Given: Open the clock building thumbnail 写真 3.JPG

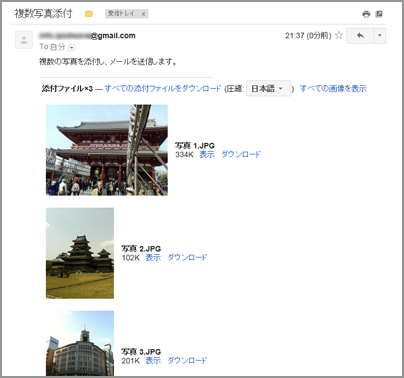Looking at the screenshot, I should 80,343.
